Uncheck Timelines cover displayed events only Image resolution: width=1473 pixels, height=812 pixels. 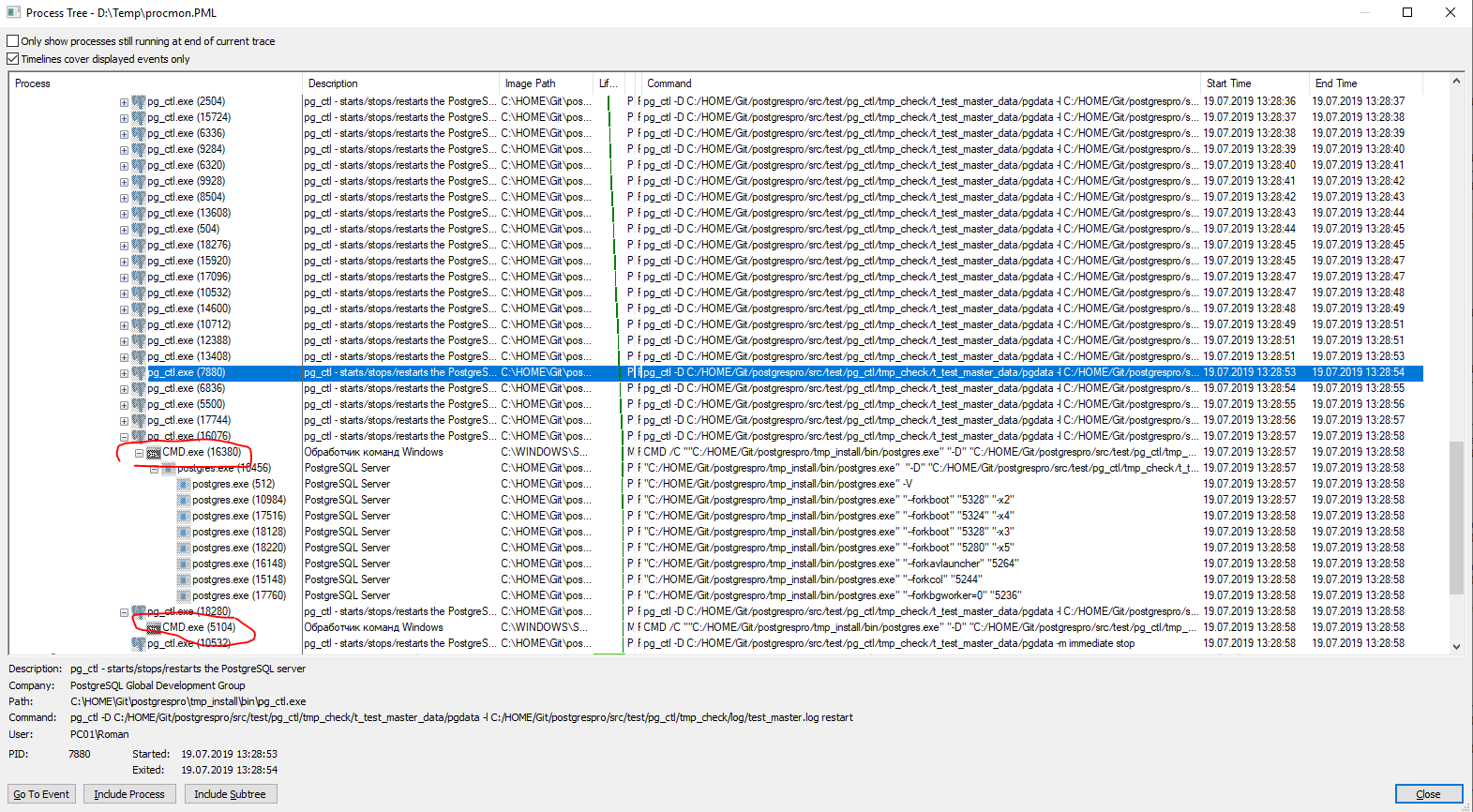(13, 59)
